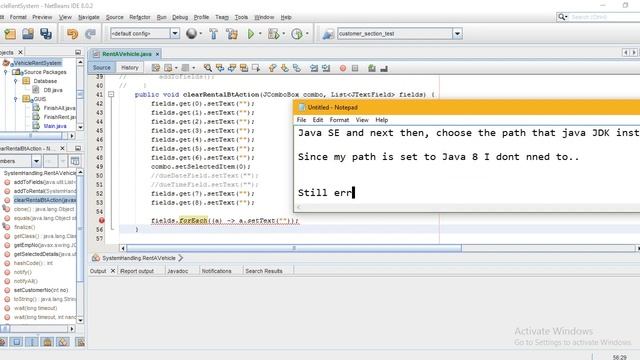
Task: Switch to the Javadoc tab
Action: (x=178, y=271)
